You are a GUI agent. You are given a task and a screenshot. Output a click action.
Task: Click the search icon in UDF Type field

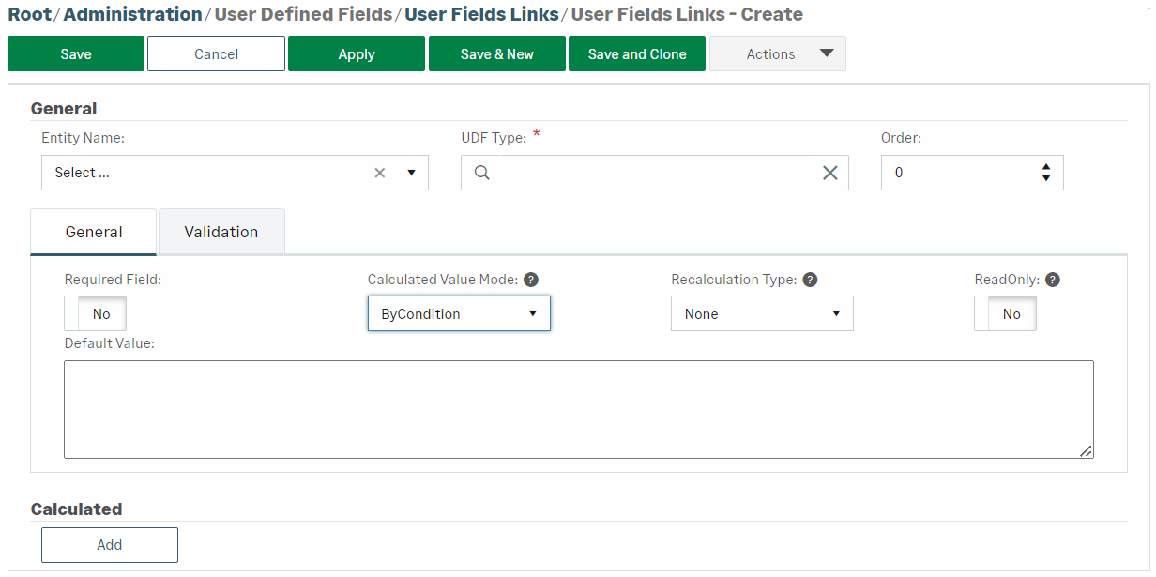tap(481, 173)
